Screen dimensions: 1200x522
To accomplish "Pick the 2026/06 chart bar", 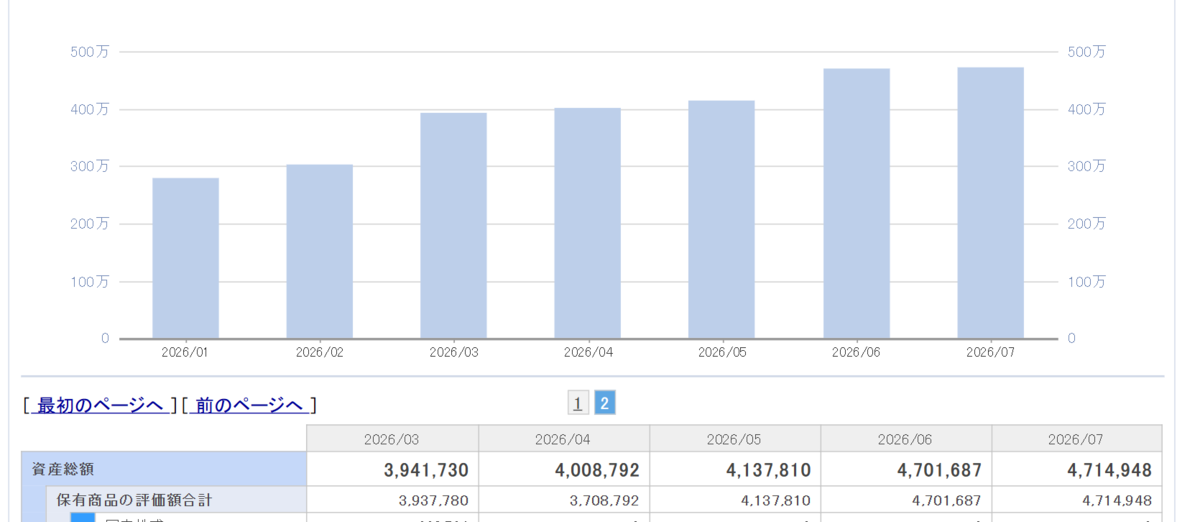I will (857, 204).
